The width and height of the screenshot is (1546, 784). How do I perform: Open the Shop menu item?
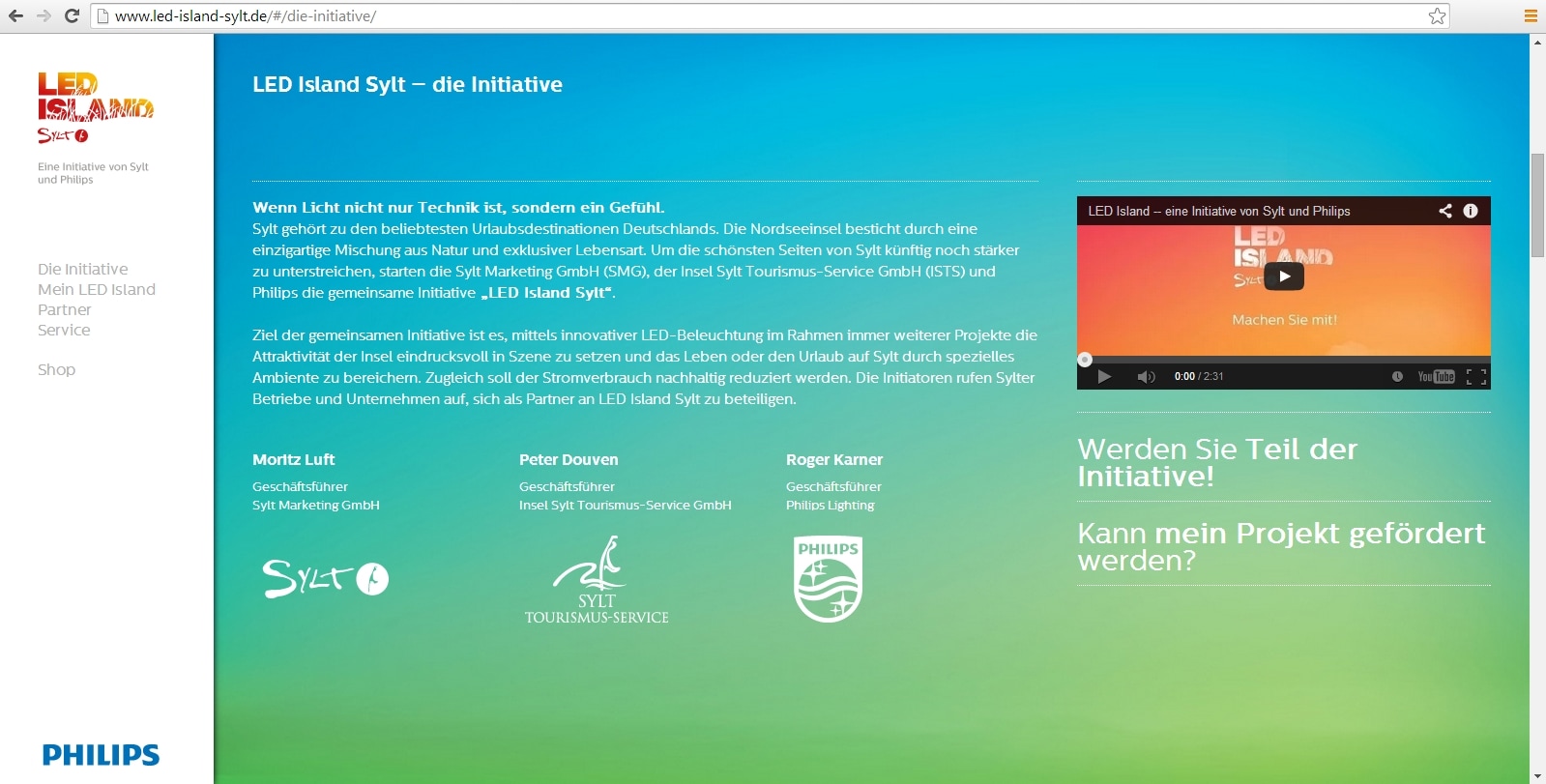pyautogui.click(x=56, y=369)
